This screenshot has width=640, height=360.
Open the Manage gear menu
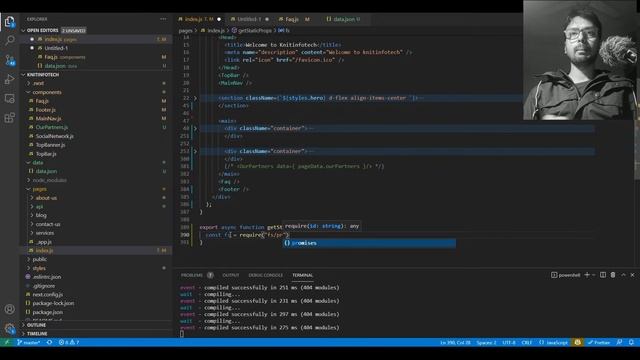coord(9,328)
